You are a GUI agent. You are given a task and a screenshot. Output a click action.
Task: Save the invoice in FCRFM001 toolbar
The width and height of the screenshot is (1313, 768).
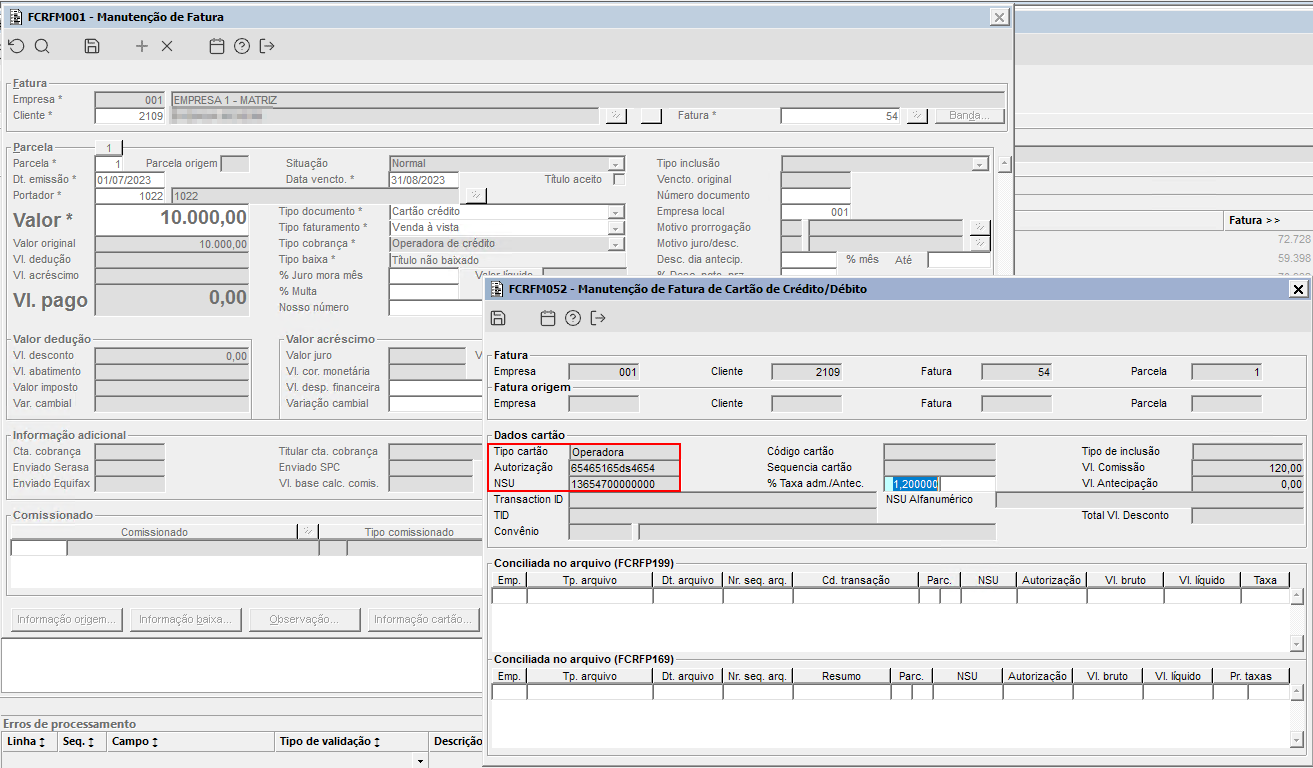click(92, 46)
